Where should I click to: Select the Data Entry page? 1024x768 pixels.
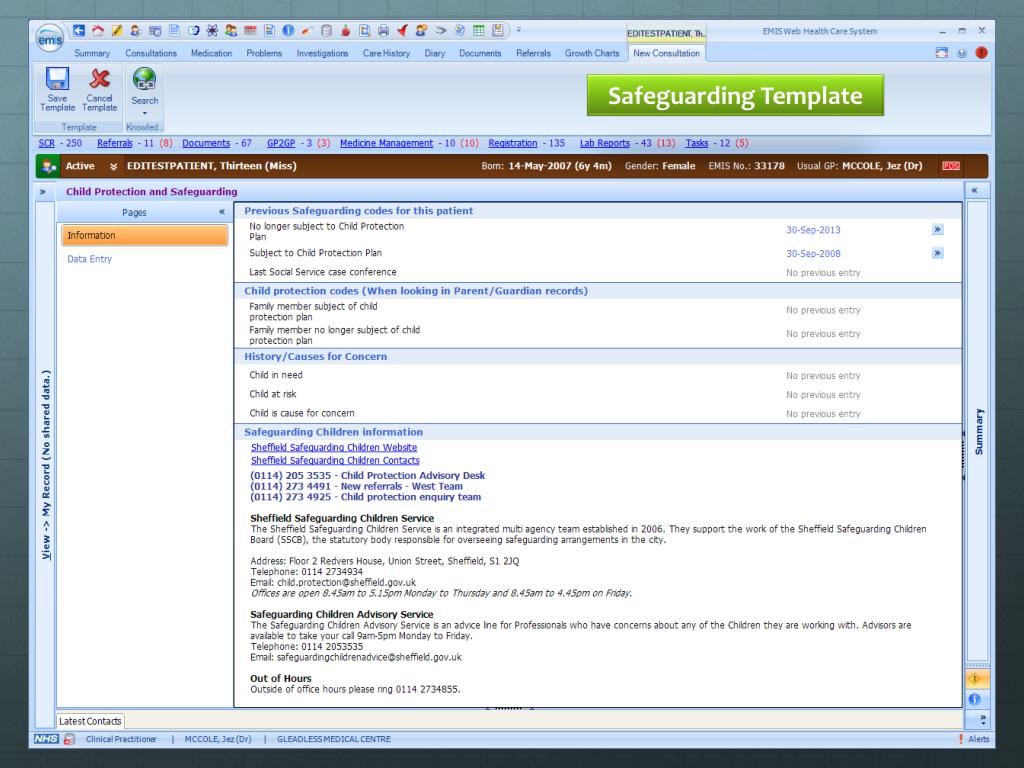(89, 259)
